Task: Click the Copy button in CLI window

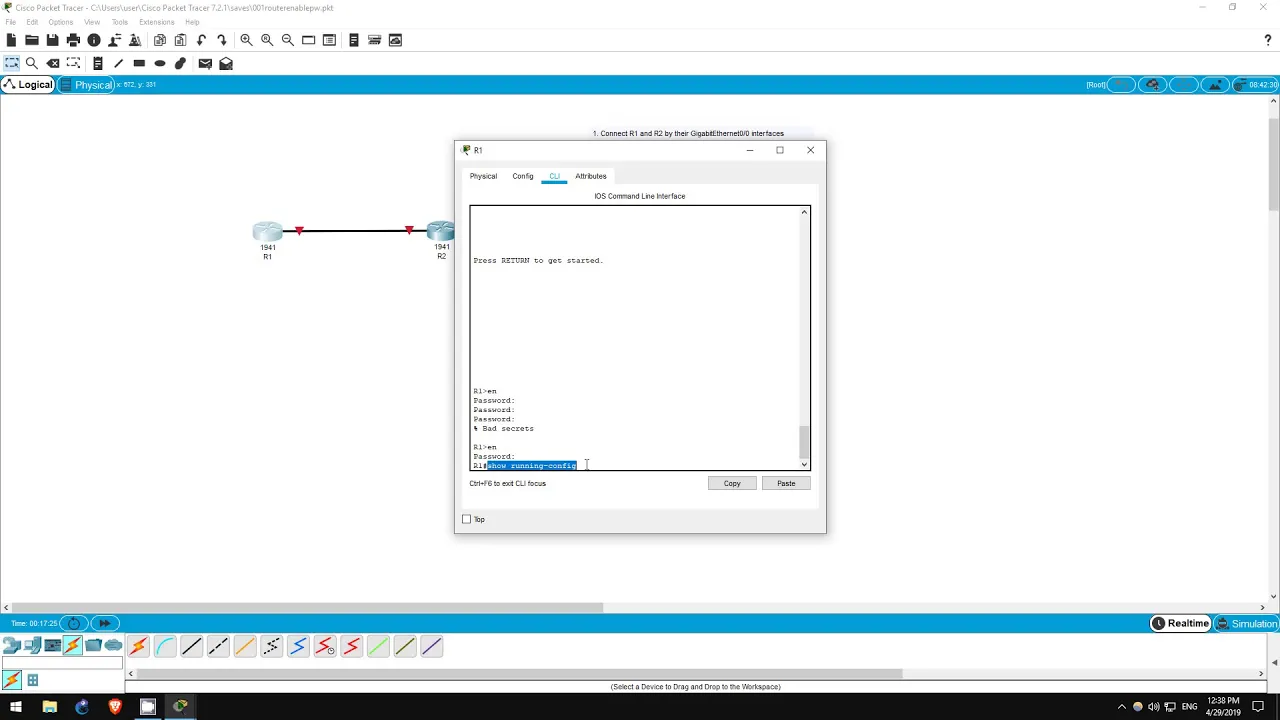Action: coord(732,483)
